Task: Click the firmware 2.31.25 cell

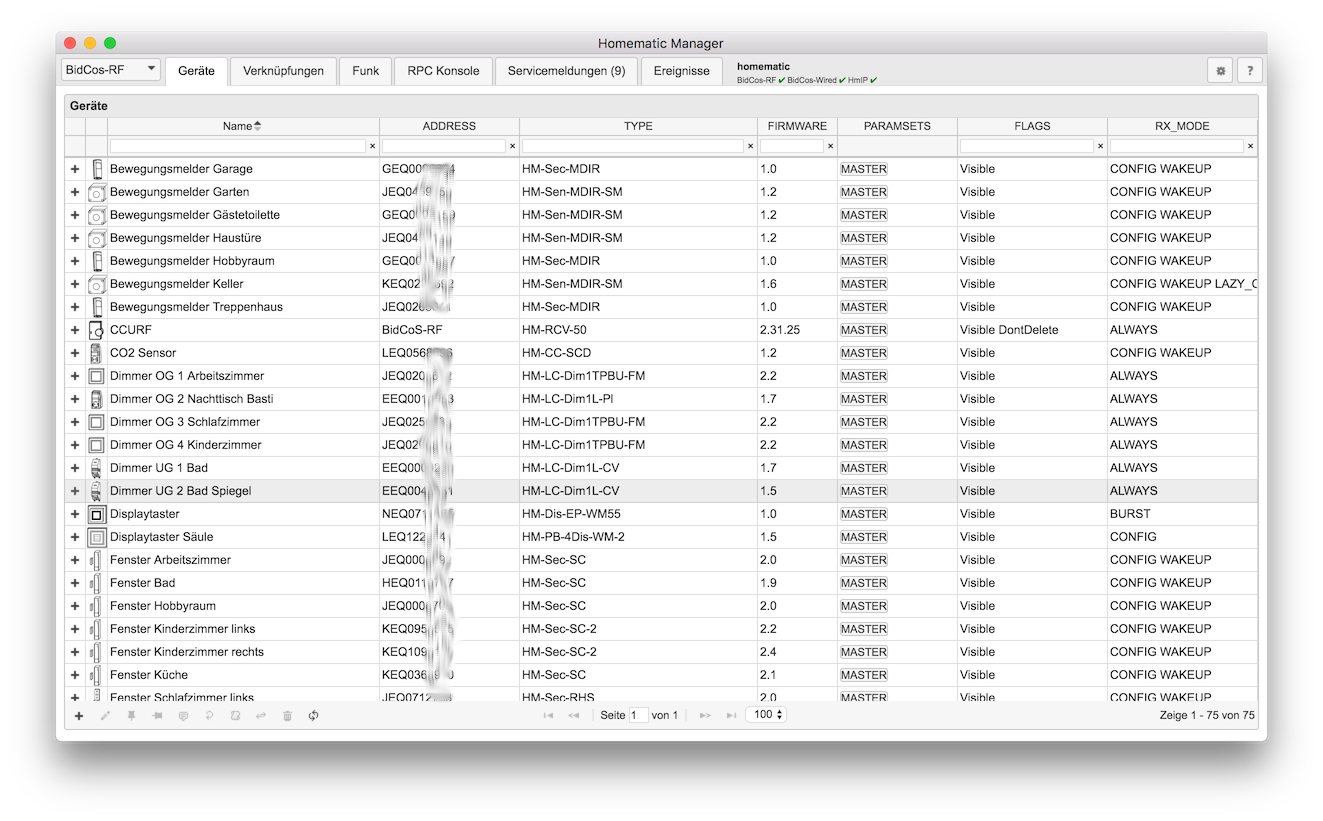Action: [797, 330]
